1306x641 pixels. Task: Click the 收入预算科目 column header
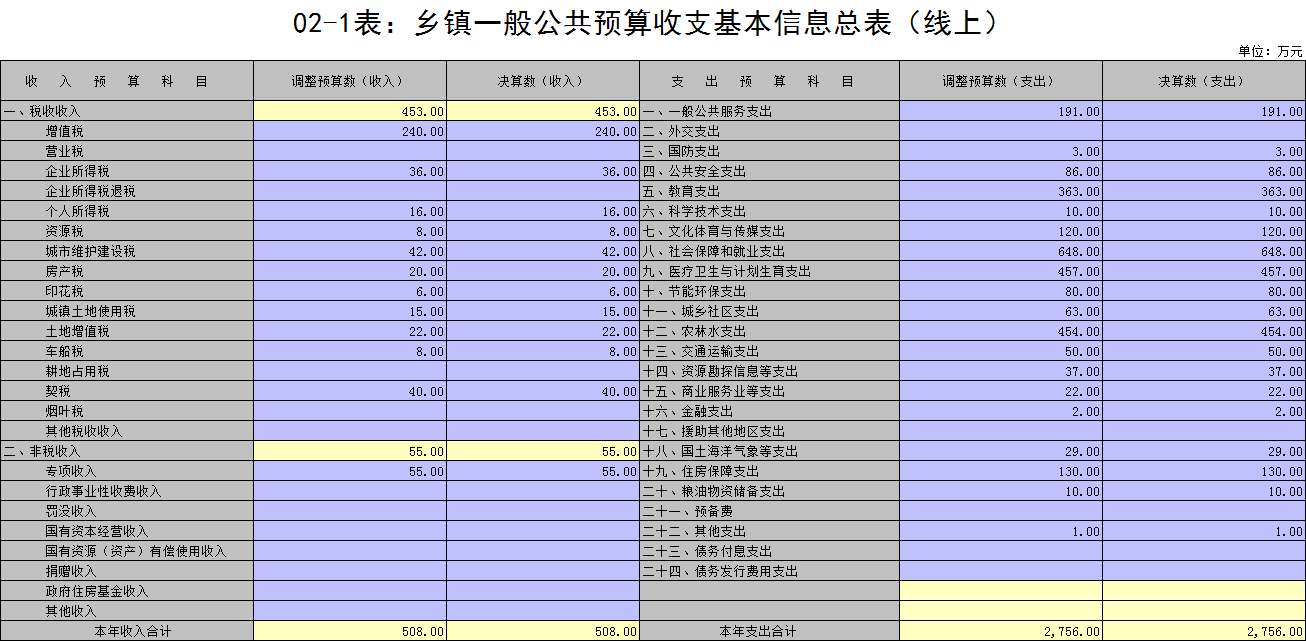pyautogui.click(x=126, y=81)
